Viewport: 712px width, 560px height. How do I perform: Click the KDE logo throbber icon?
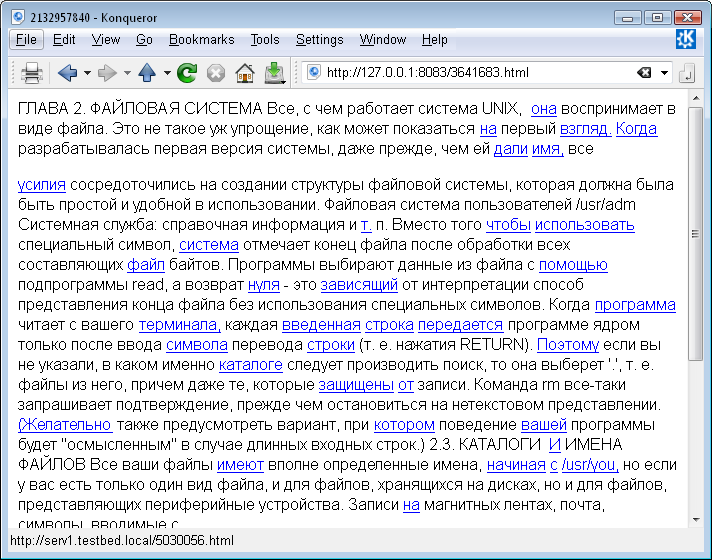[686, 40]
